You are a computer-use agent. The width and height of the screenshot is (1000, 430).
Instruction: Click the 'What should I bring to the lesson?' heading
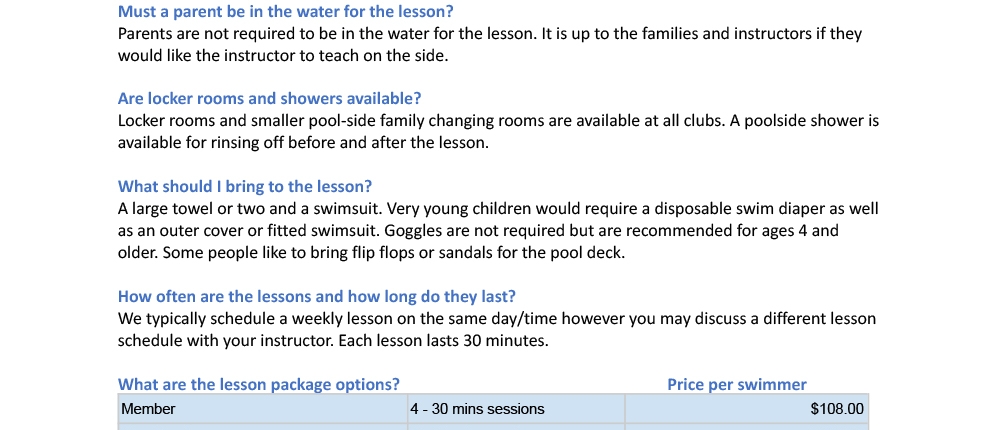coord(245,186)
